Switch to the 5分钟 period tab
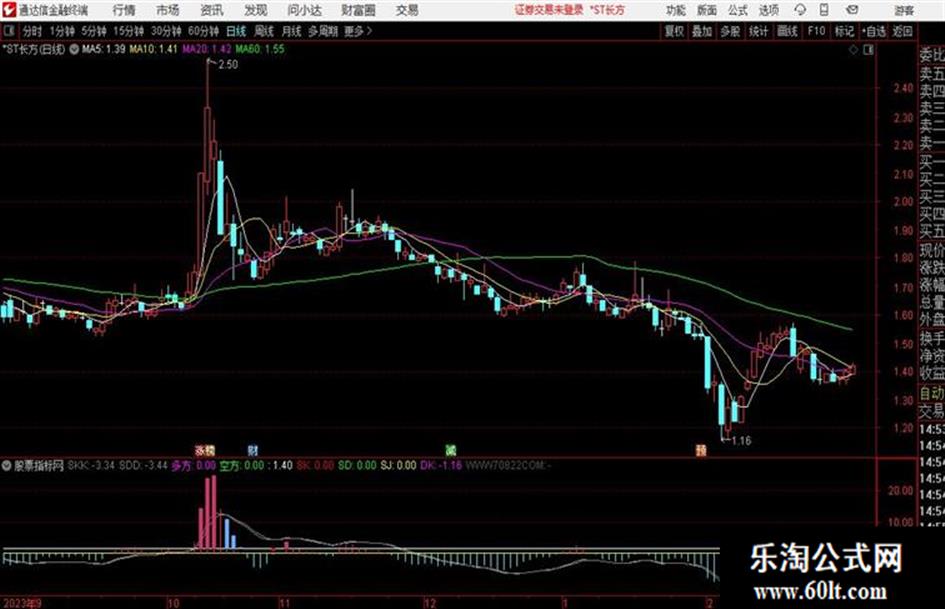Screen dimensions: 945x609 click(93, 31)
